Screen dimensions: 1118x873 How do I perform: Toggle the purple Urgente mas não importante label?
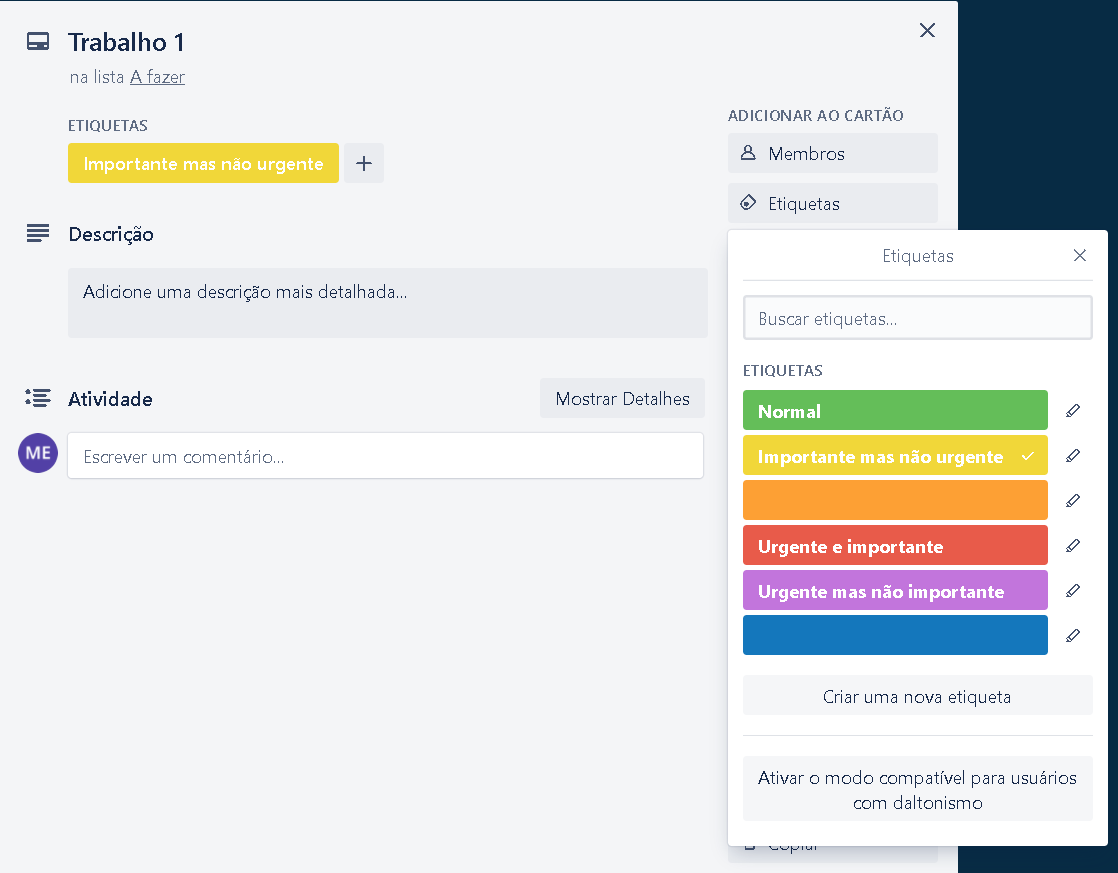point(894,591)
